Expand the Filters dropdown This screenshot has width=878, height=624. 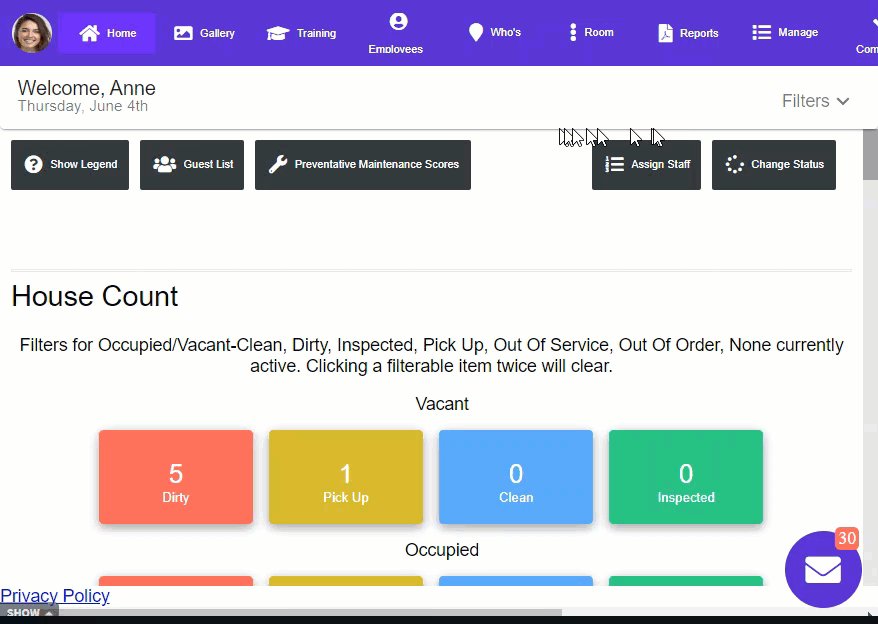[x=815, y=101]
